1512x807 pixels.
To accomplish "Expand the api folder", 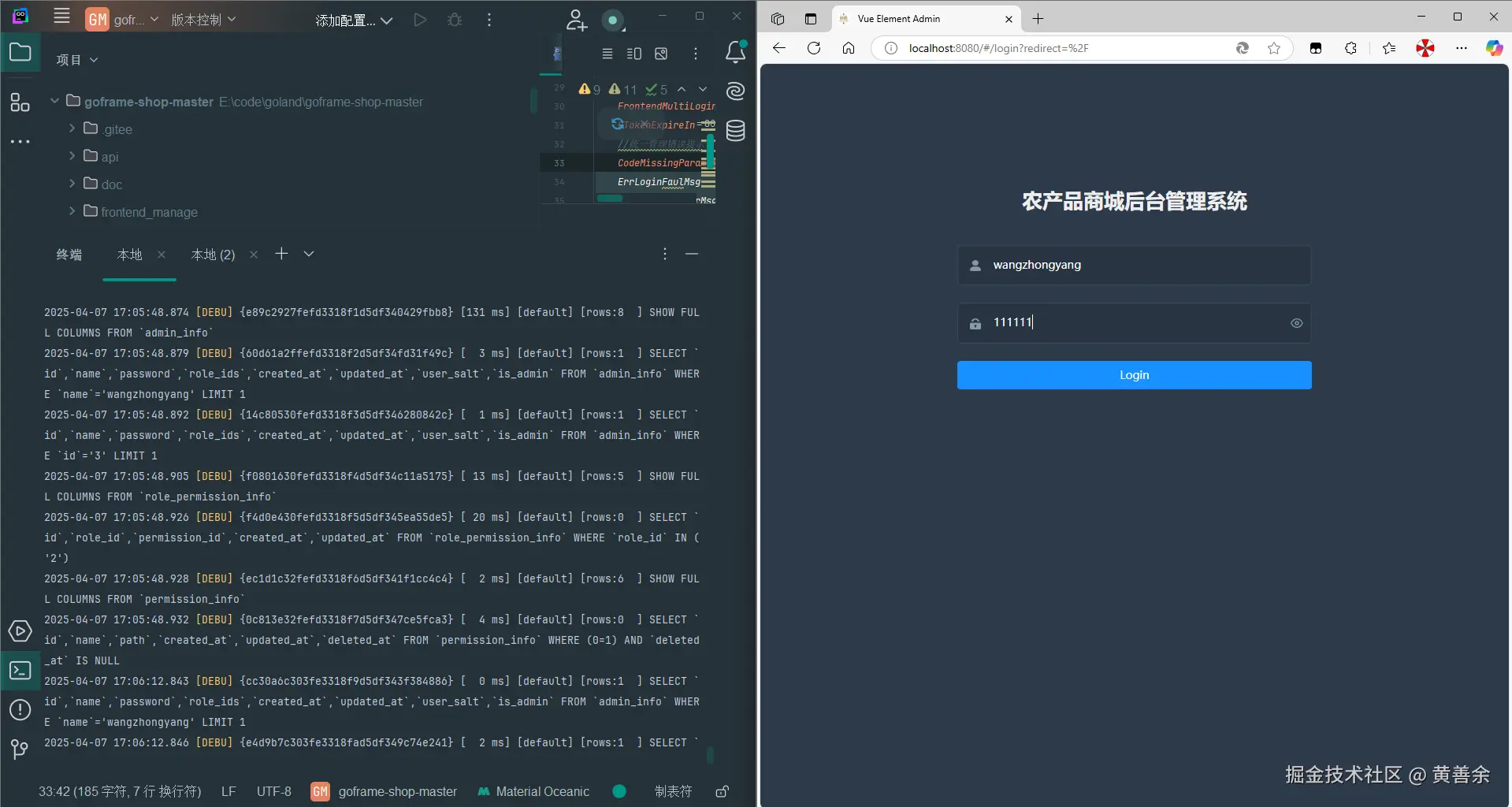I will [x=72, y=155].
